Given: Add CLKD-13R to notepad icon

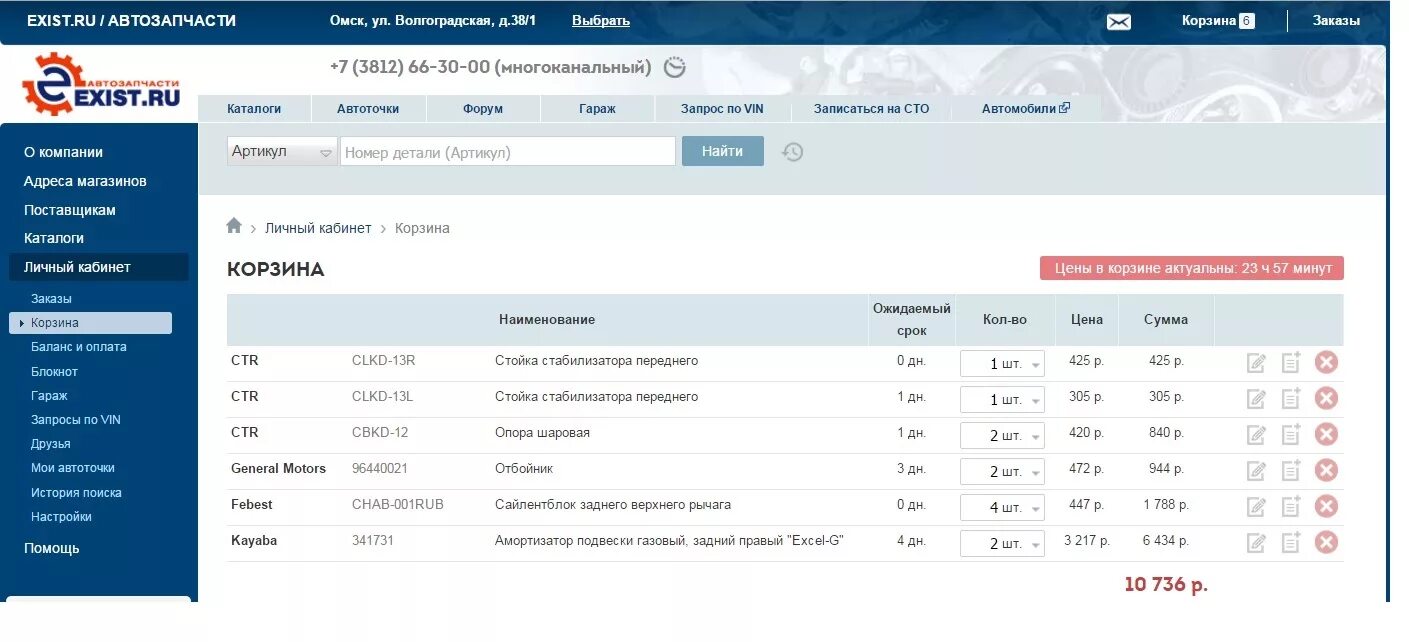Looking at the screenshot, I should 1291,362.
